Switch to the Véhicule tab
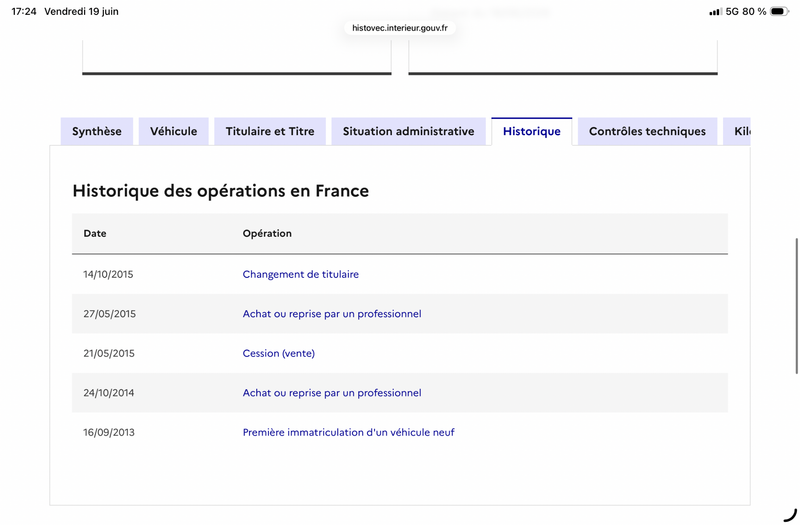This screenshot has height=525, width=800. (x=173, y=132)
